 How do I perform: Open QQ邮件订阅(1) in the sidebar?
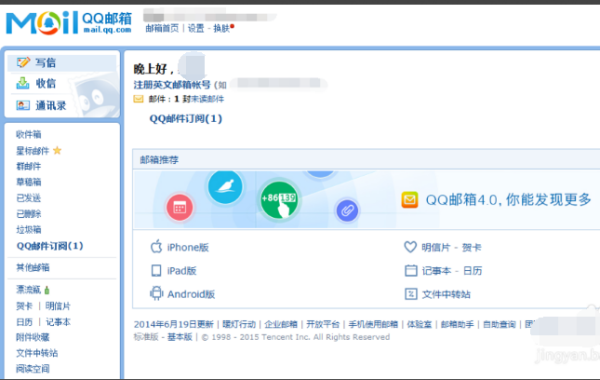point(50,246)
